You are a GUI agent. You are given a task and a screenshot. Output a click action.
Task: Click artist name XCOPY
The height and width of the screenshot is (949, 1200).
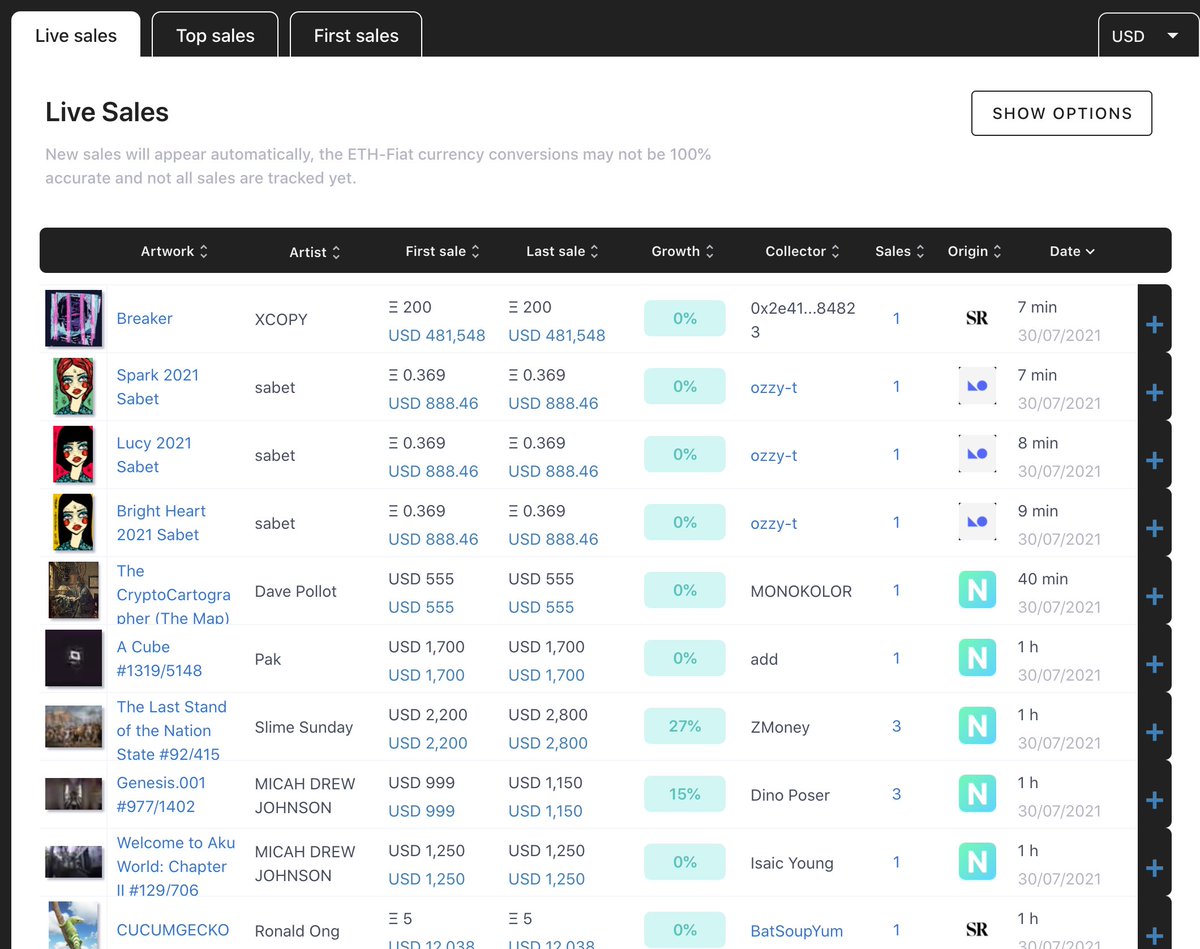[281, 319]
